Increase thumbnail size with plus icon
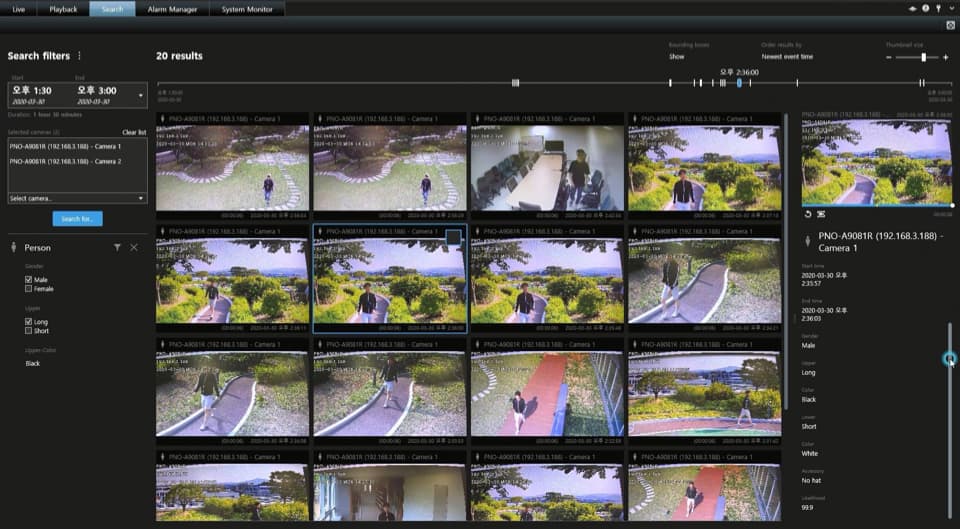Image resolution: width=960 pixels, height=529 pixels. pyautogui.click(x=946, y=57)
